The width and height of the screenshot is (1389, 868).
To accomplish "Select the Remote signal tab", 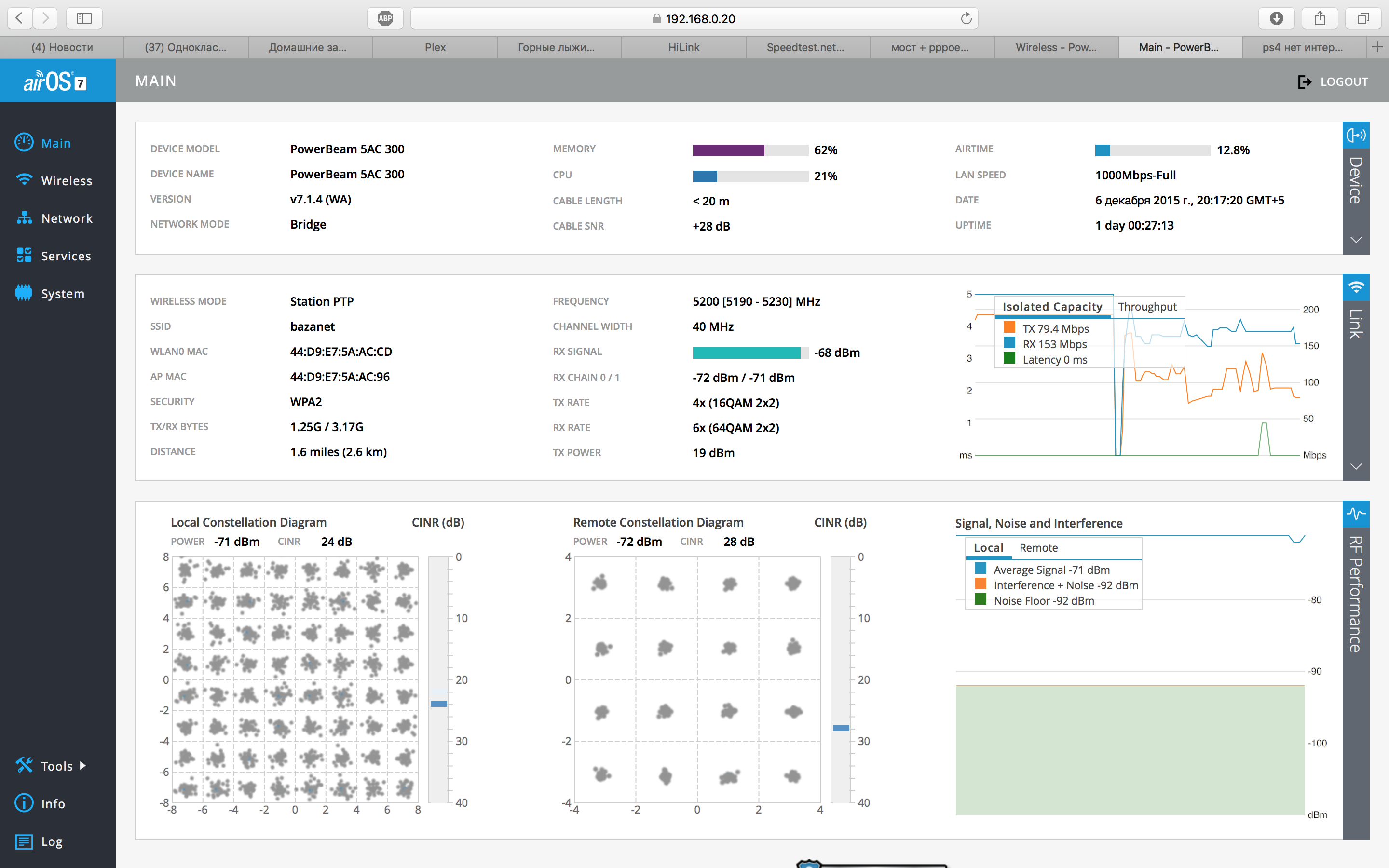I will coord(1038,548).
